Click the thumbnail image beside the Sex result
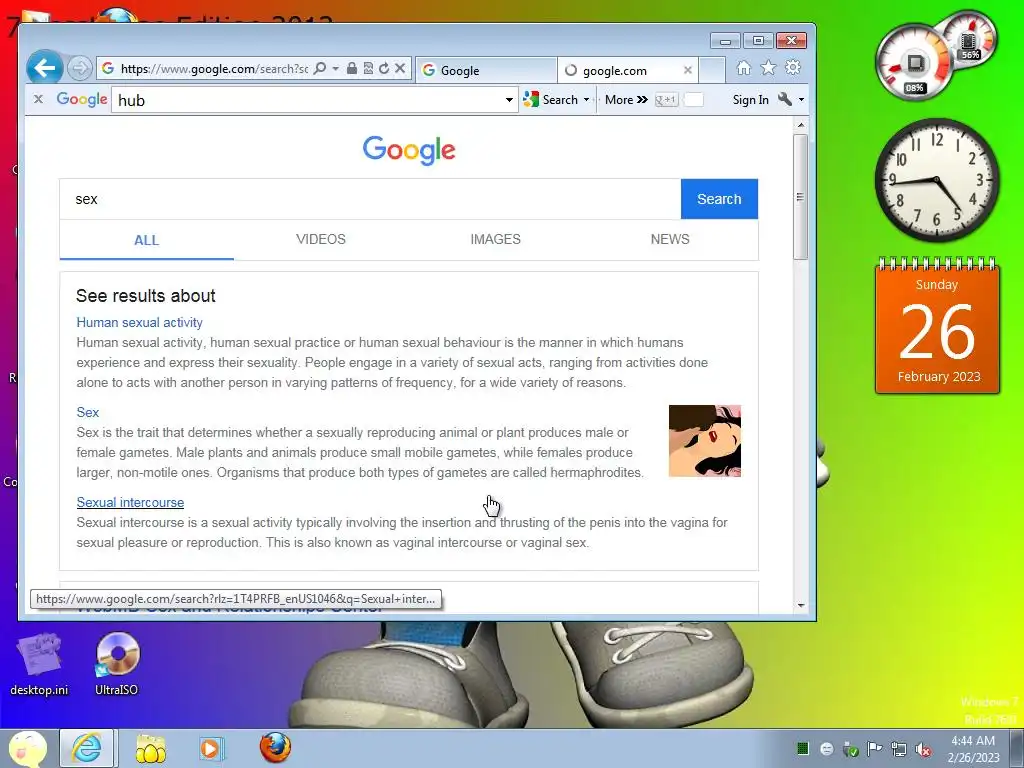Screen dimensions: 1024x768 click(x=705, y=441)
